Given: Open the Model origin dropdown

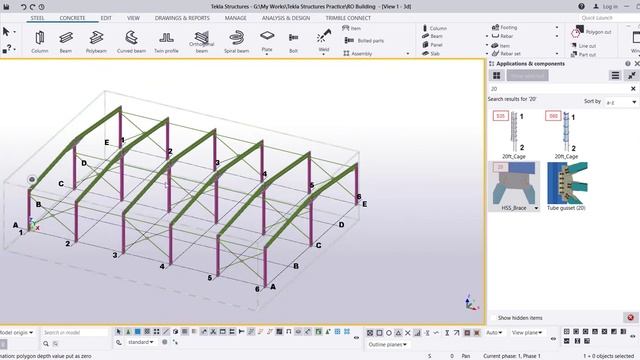Looking at the screenshot, I should 16,333.
